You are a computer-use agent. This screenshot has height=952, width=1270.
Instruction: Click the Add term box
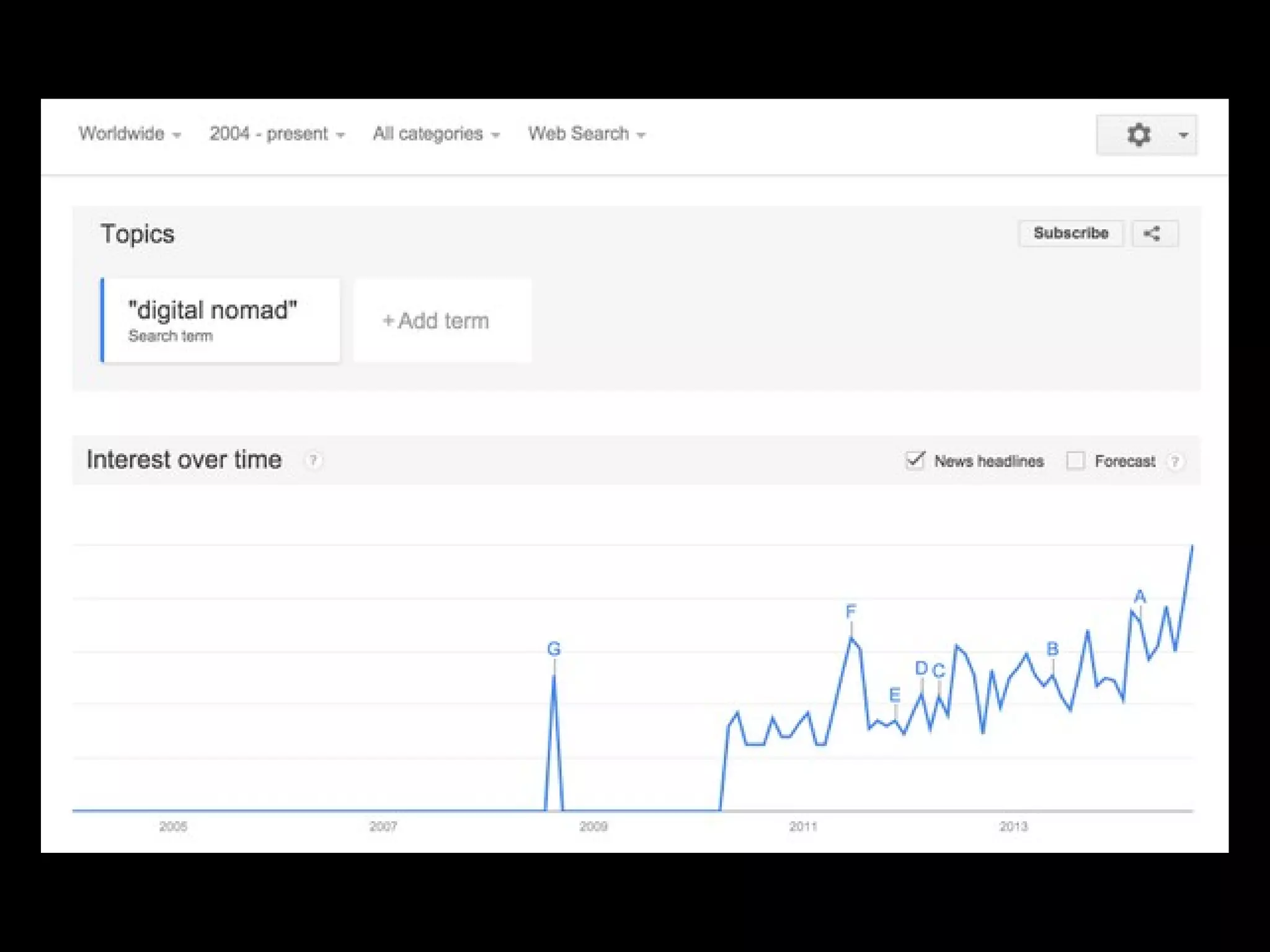442,320
